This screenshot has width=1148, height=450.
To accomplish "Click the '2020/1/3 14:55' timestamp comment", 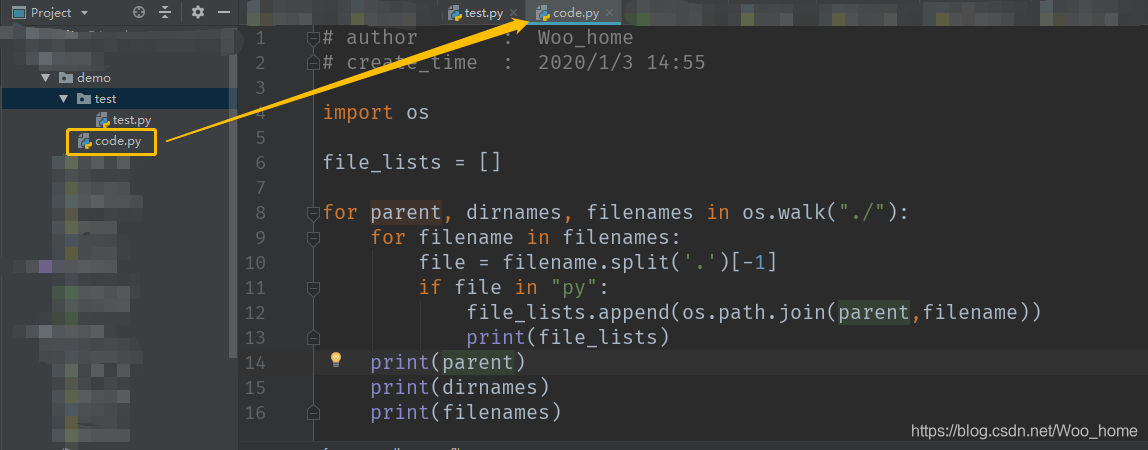I will [622, 63].
